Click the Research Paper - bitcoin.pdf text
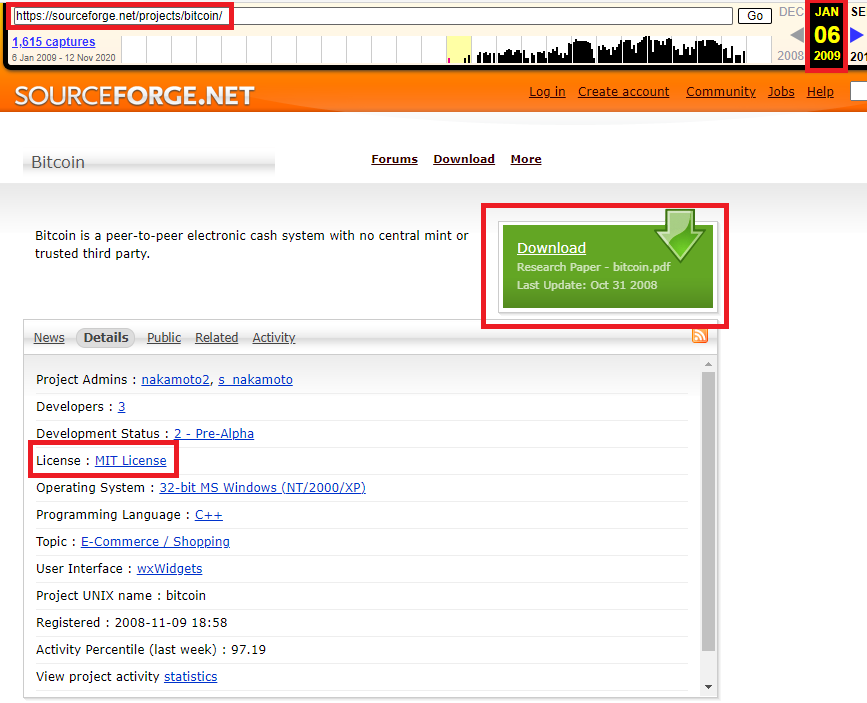867x703 pixels. click(x=593, y=267)
